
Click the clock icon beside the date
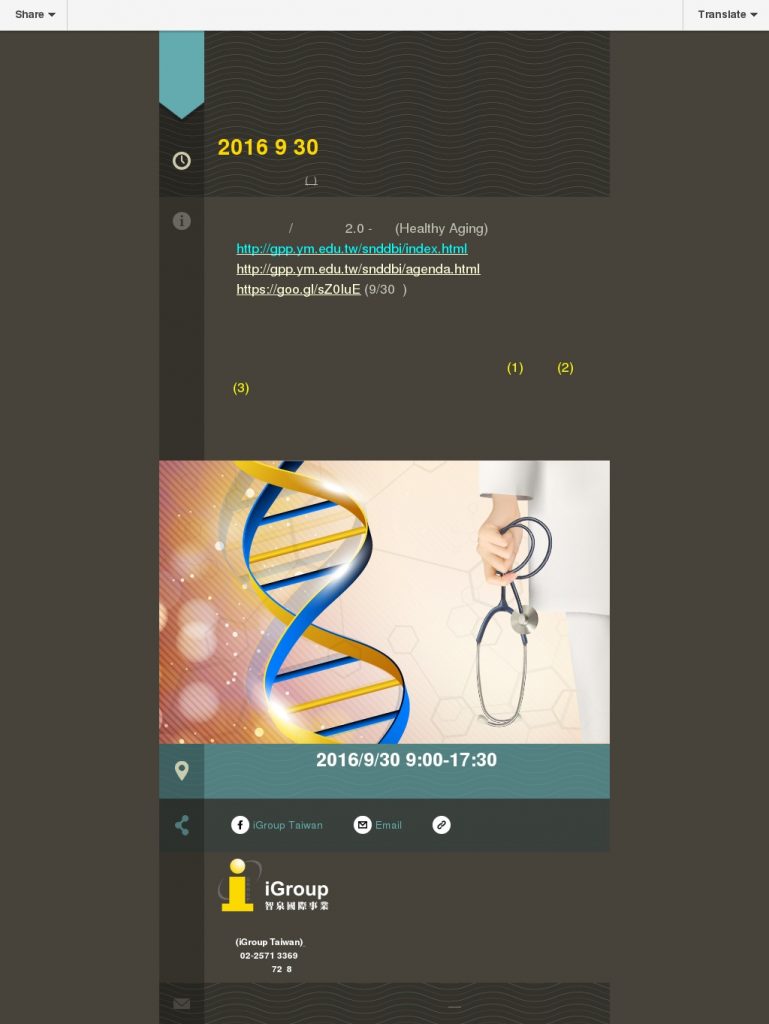click(181, 161)
